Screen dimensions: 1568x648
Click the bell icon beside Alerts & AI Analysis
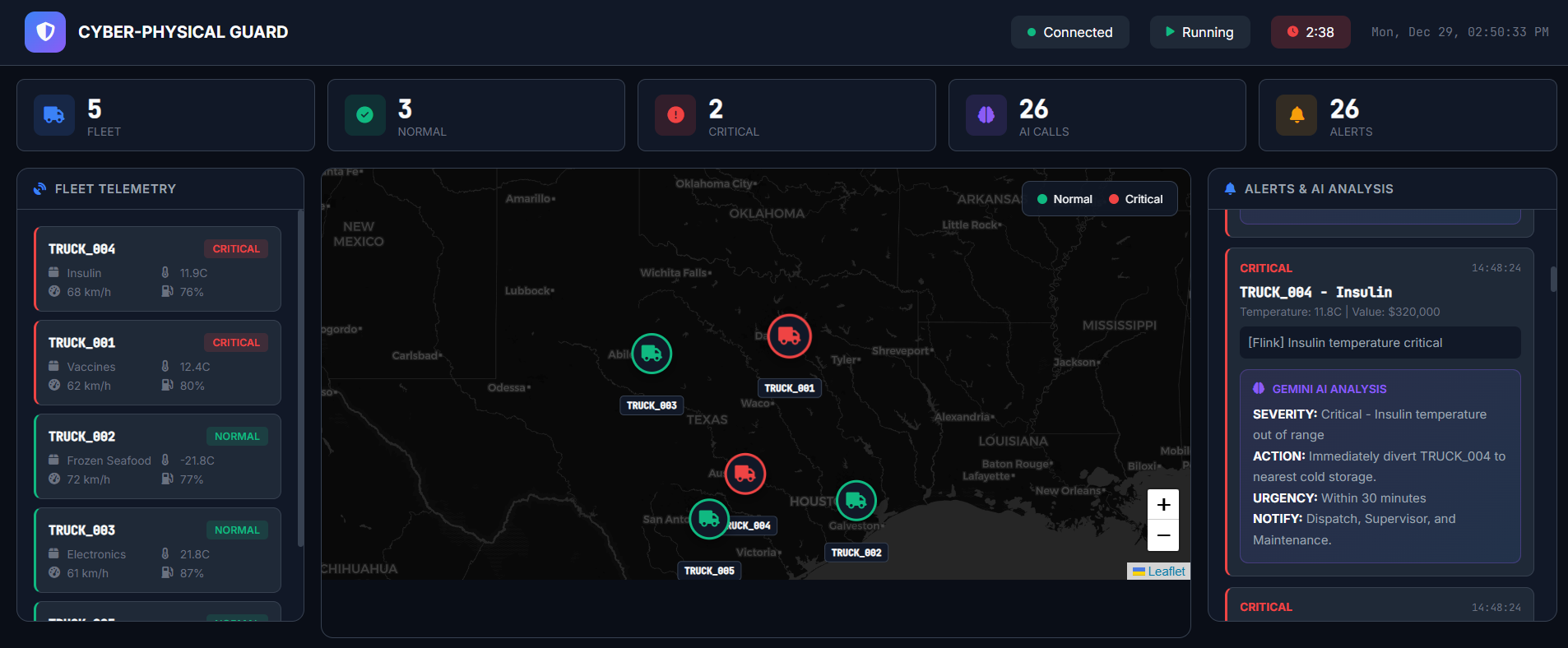tap(1230, 189)
